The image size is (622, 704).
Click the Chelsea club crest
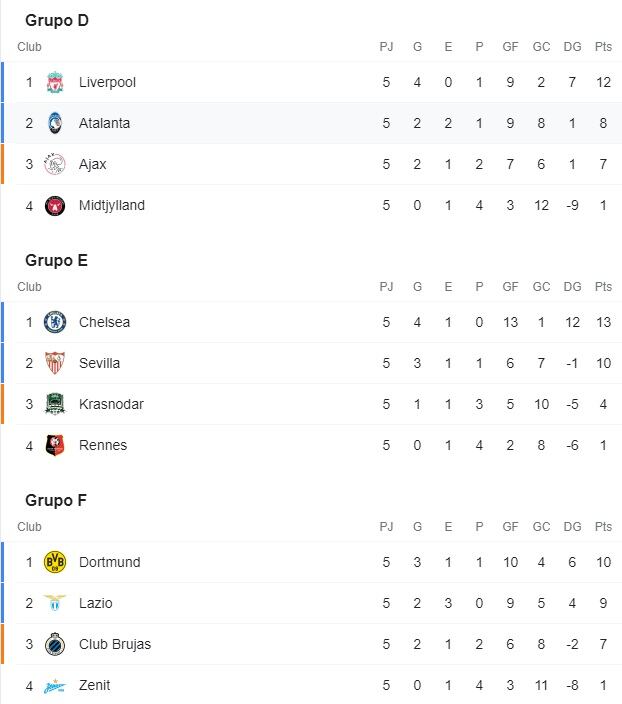coord(55,322)
